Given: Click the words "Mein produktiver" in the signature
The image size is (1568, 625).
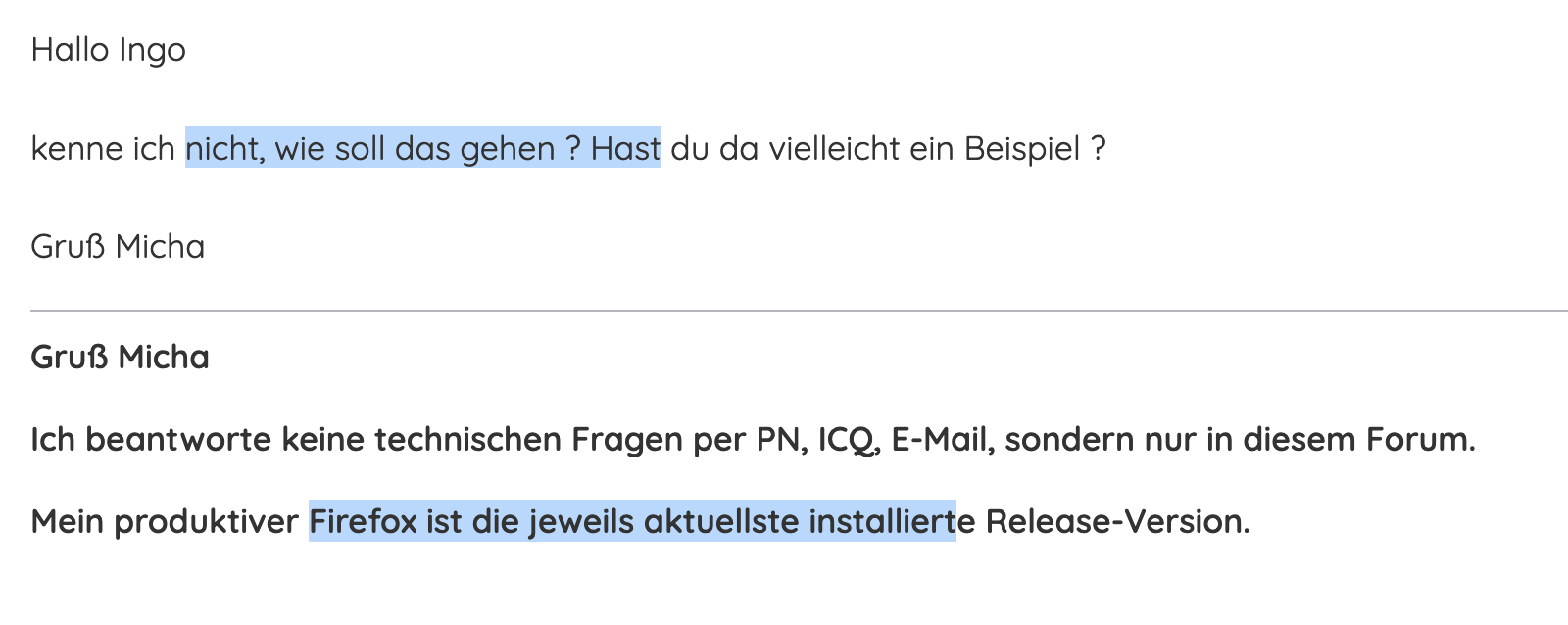Looking at the screenshot, I should (x=164, y=522).
